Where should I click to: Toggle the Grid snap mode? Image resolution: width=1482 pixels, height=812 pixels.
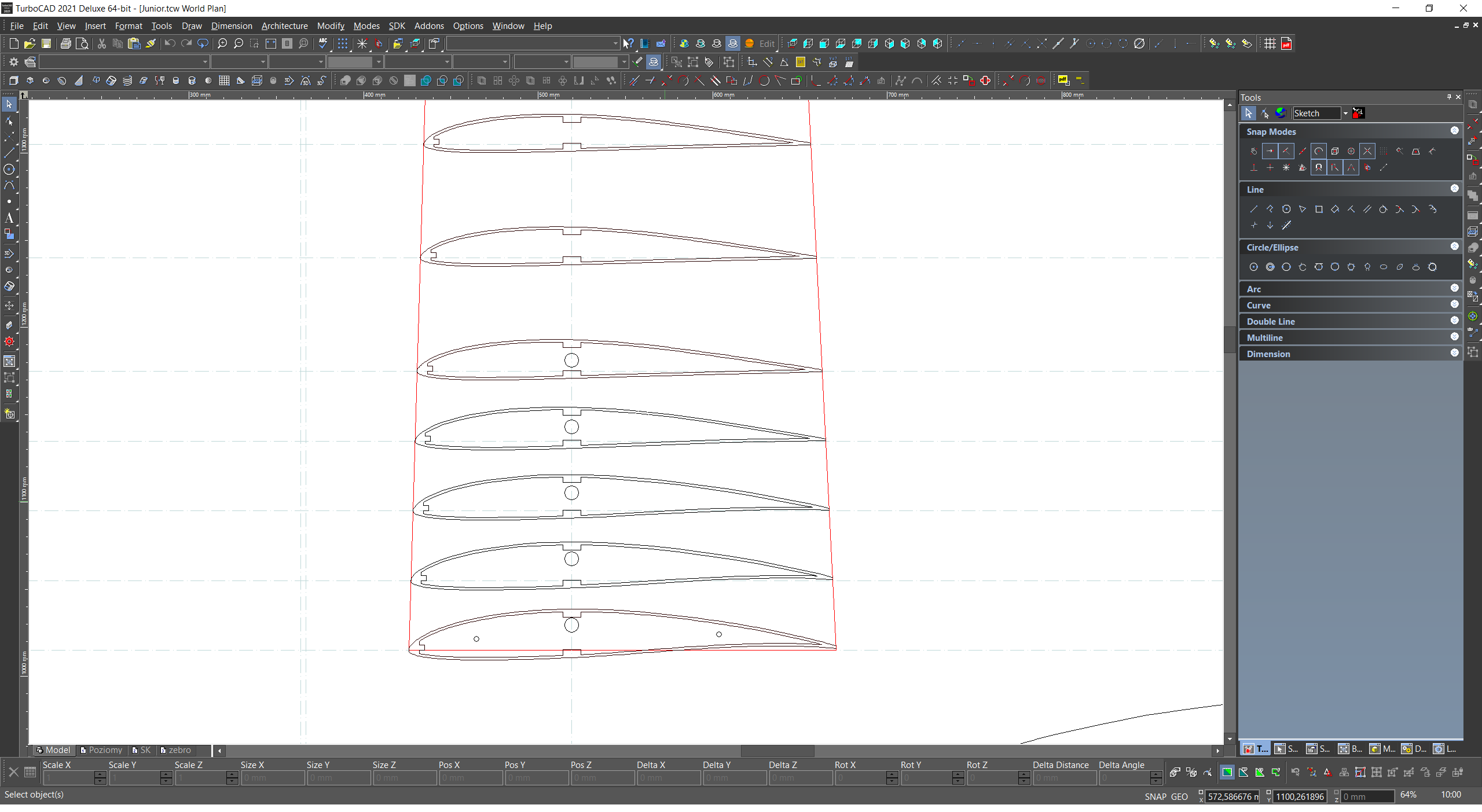click(x=1384, y=151)
